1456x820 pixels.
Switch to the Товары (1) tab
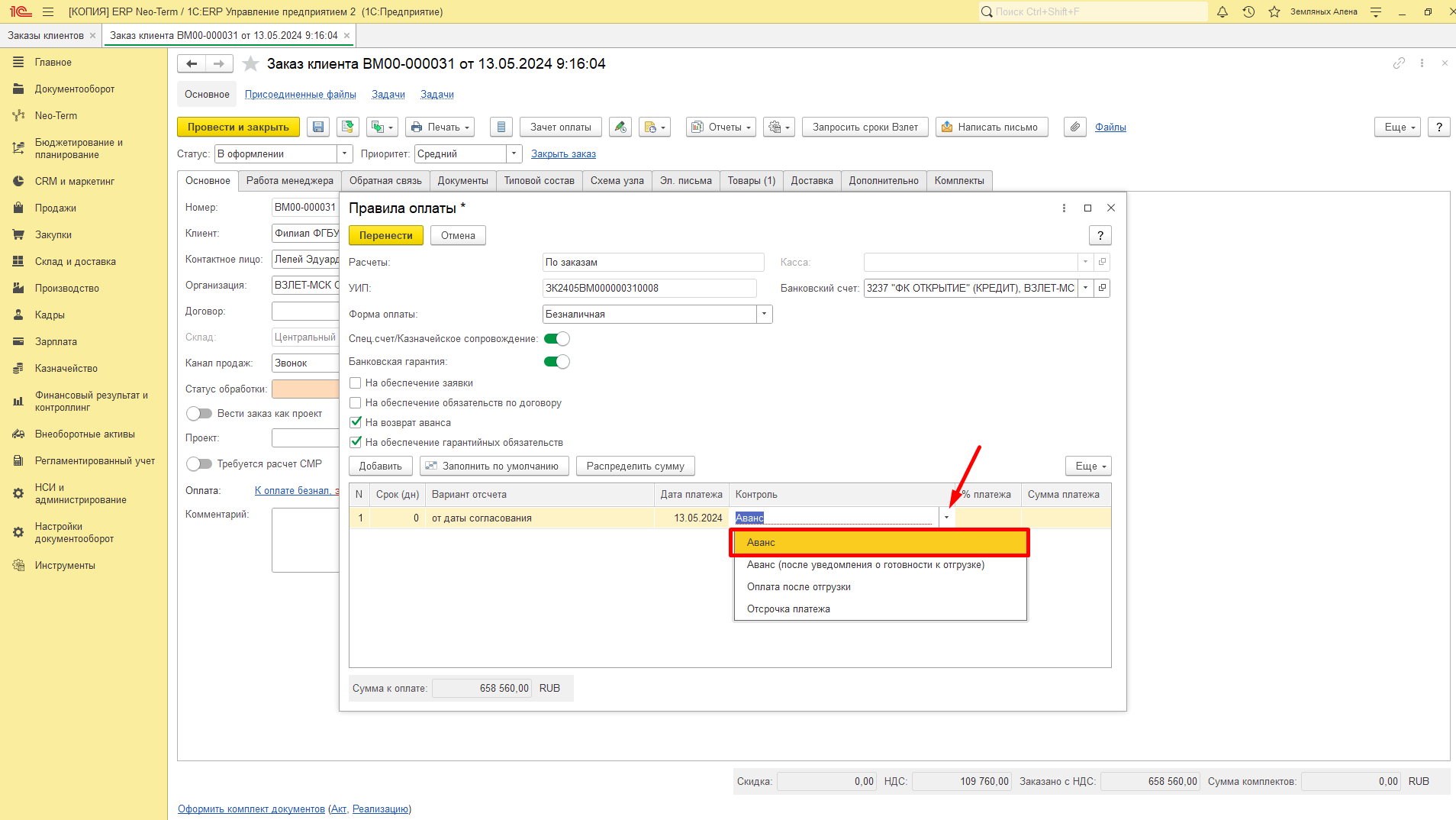pyautogui.click(x=751, y=181)
